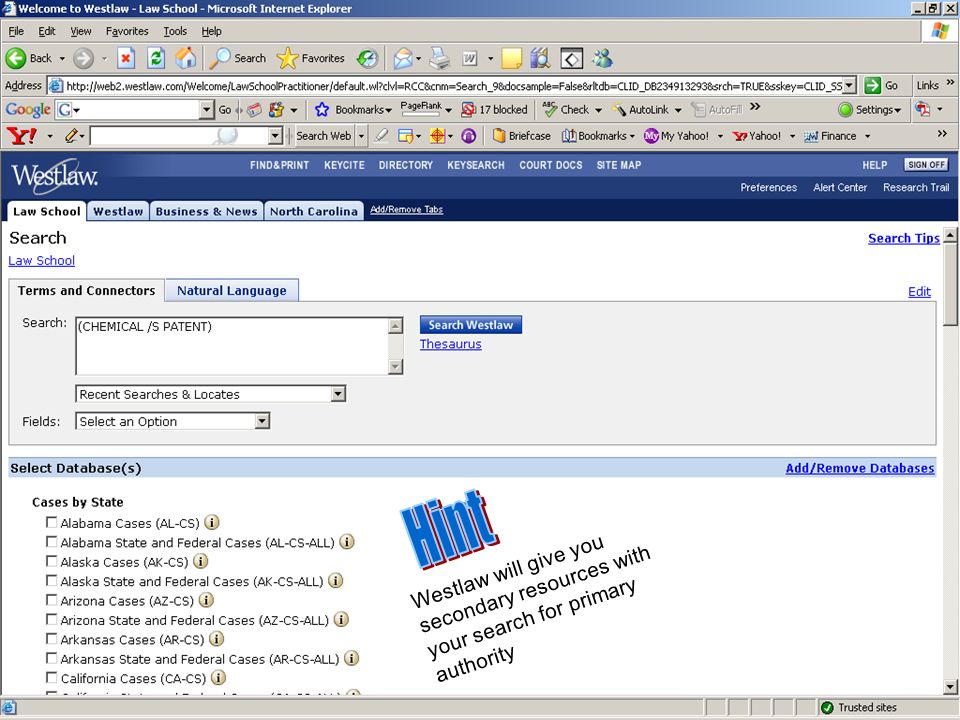
Task: Click the Stop loading red X icon
Action: coord(126,59)
